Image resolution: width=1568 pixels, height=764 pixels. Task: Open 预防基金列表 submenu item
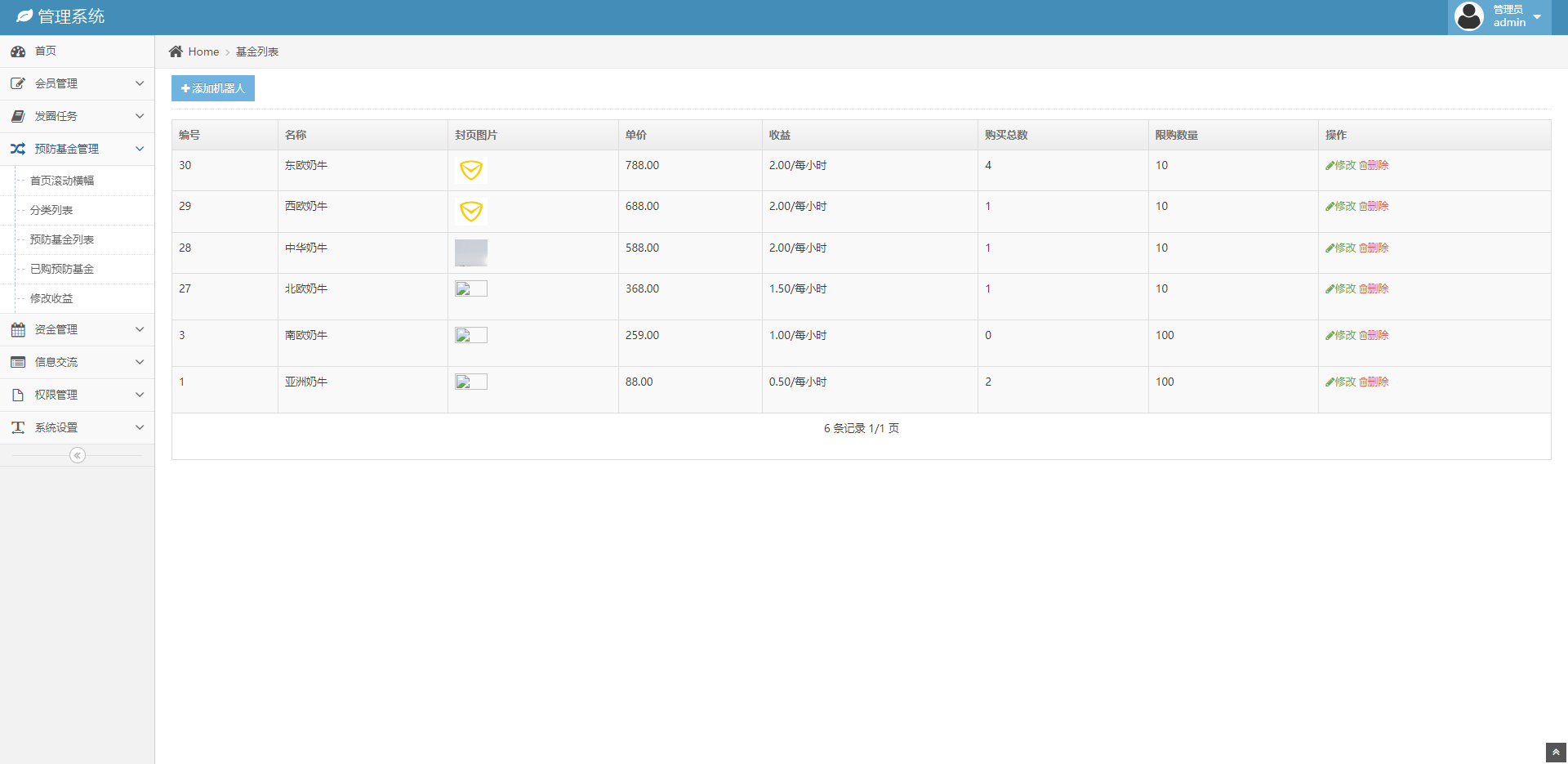point(62,239)
